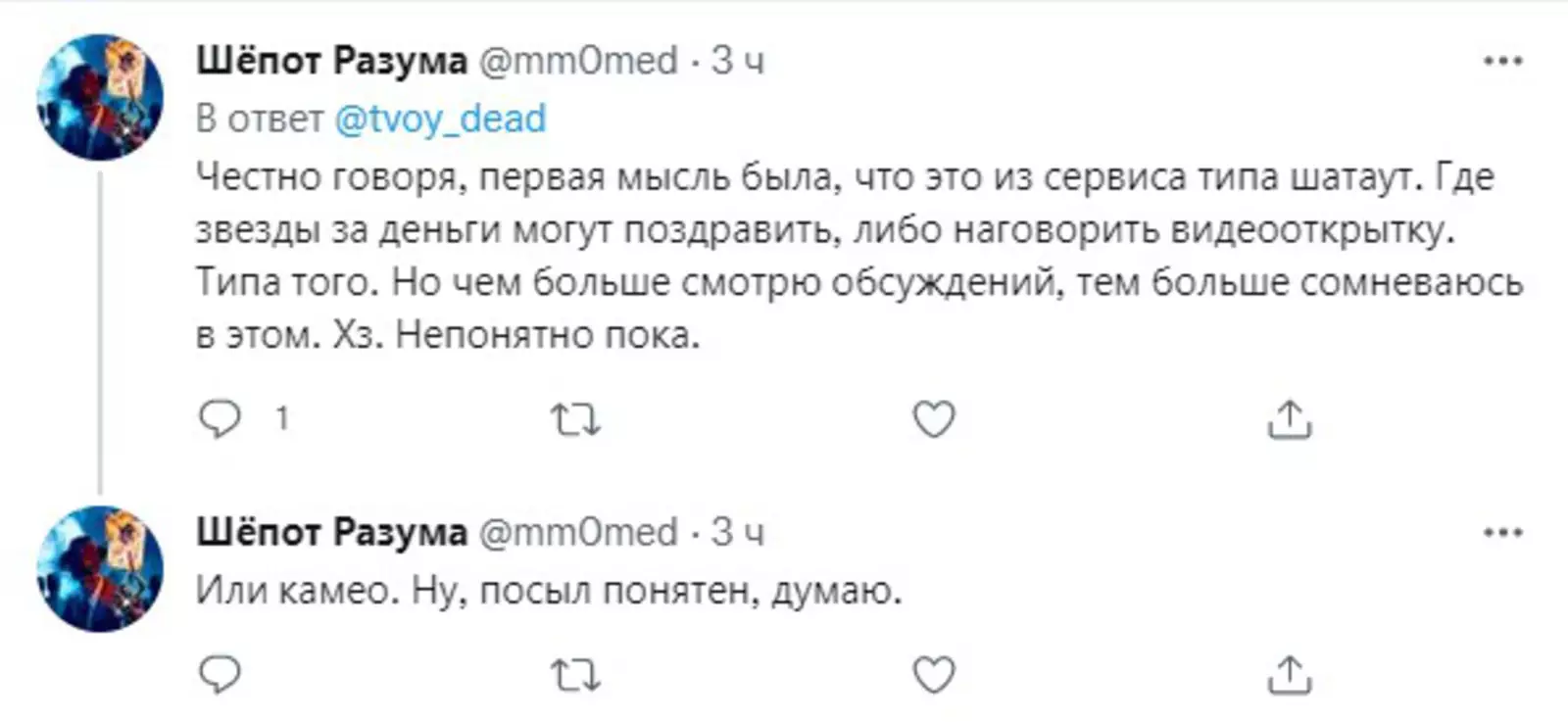
Task: Reply to the first tweet about шатаут
Action: (x=220, y=420)
